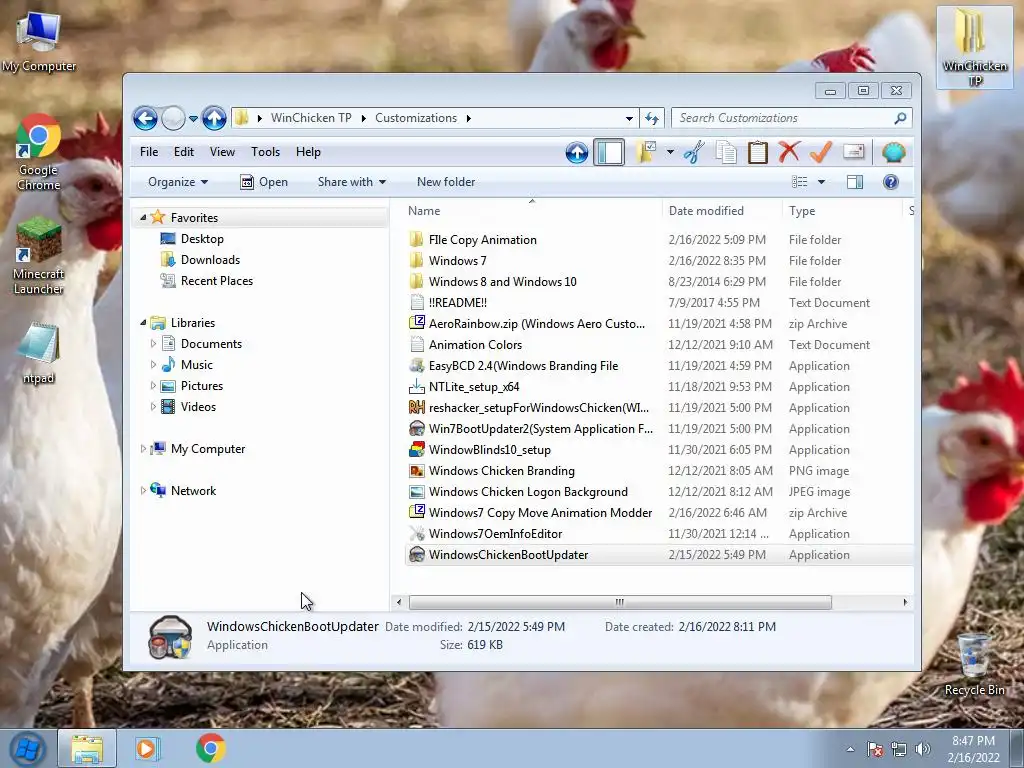The image size is (1024, 768).
Task: Open the Organize dropdown
Action: click(x=178, y=182)
